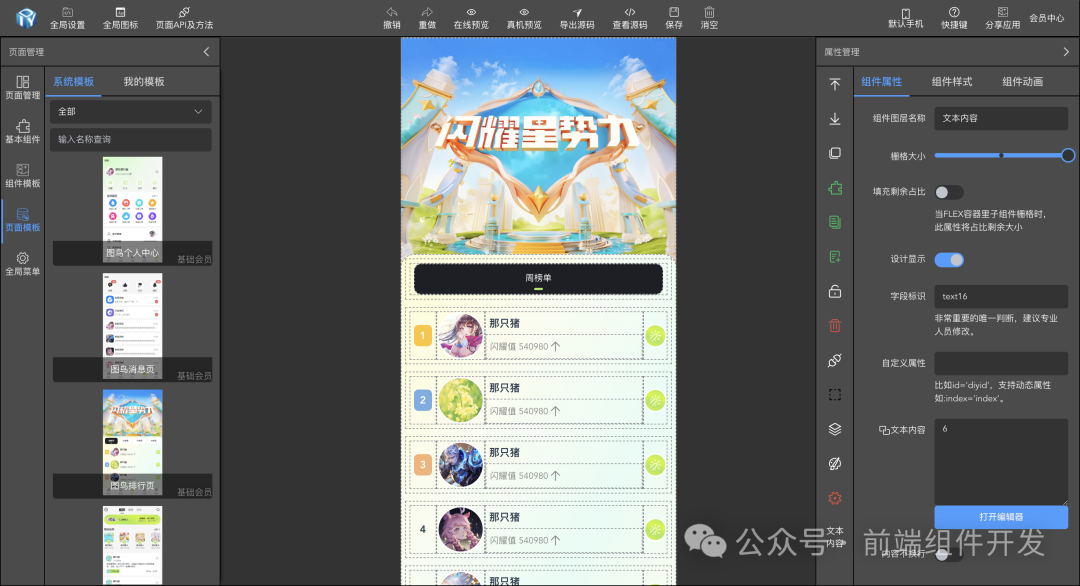Click the rank 1 yellow badge
The image size is (1080, 586).
point(422,335)
